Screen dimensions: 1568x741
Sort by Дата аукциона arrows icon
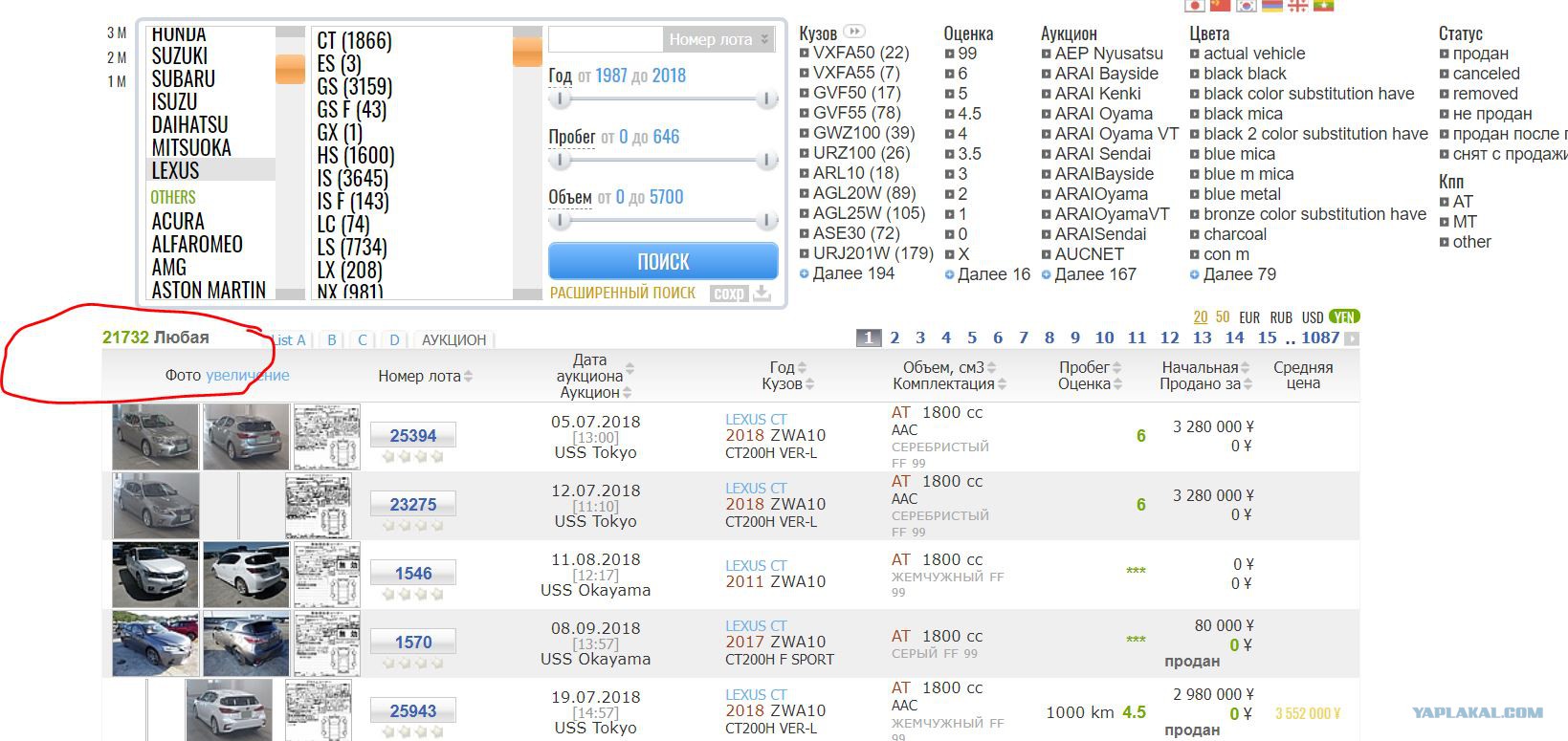click(x=629, y=368)
